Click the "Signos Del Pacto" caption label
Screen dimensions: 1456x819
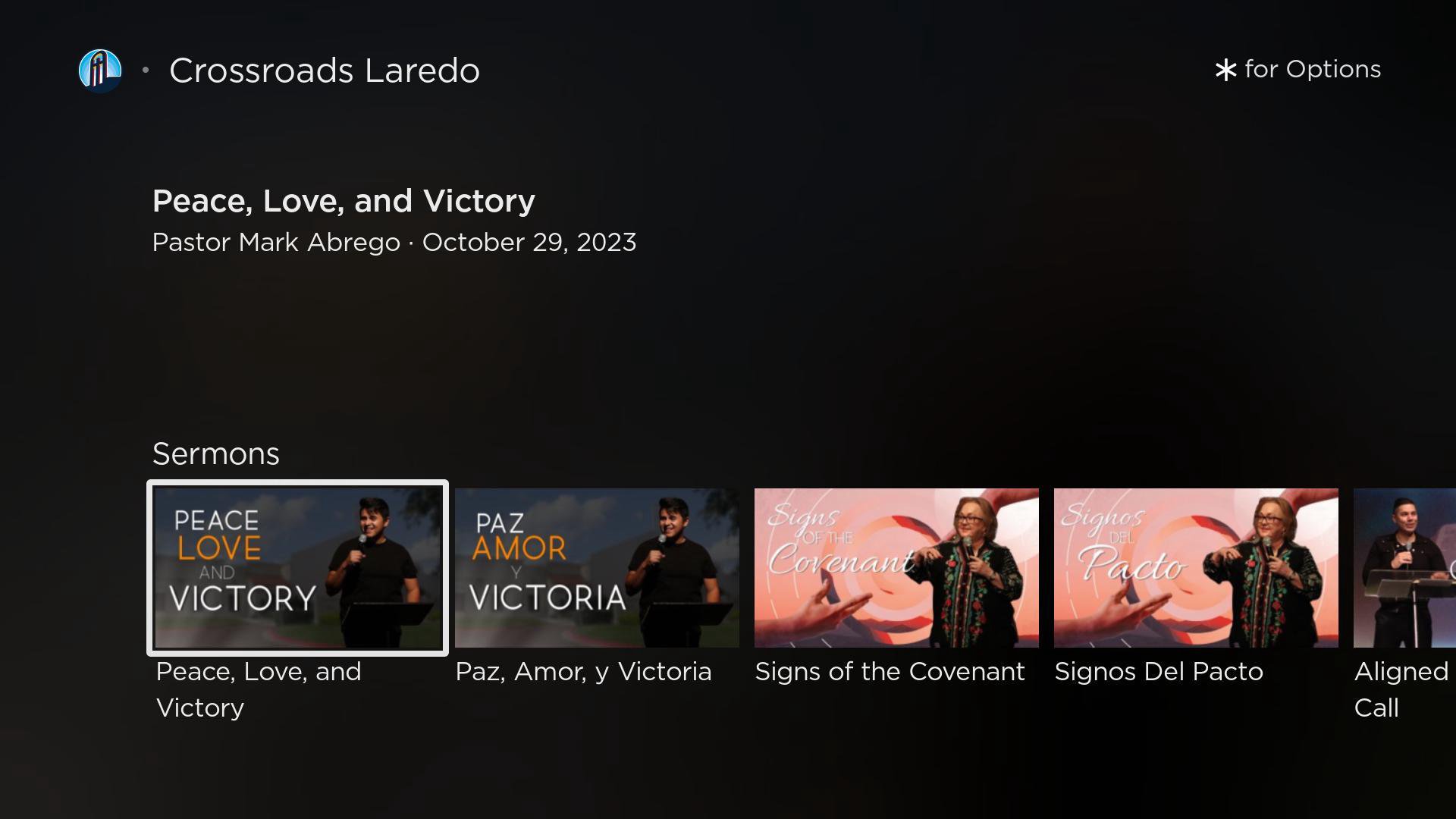pyautogui.click(x=1159, y=672)
